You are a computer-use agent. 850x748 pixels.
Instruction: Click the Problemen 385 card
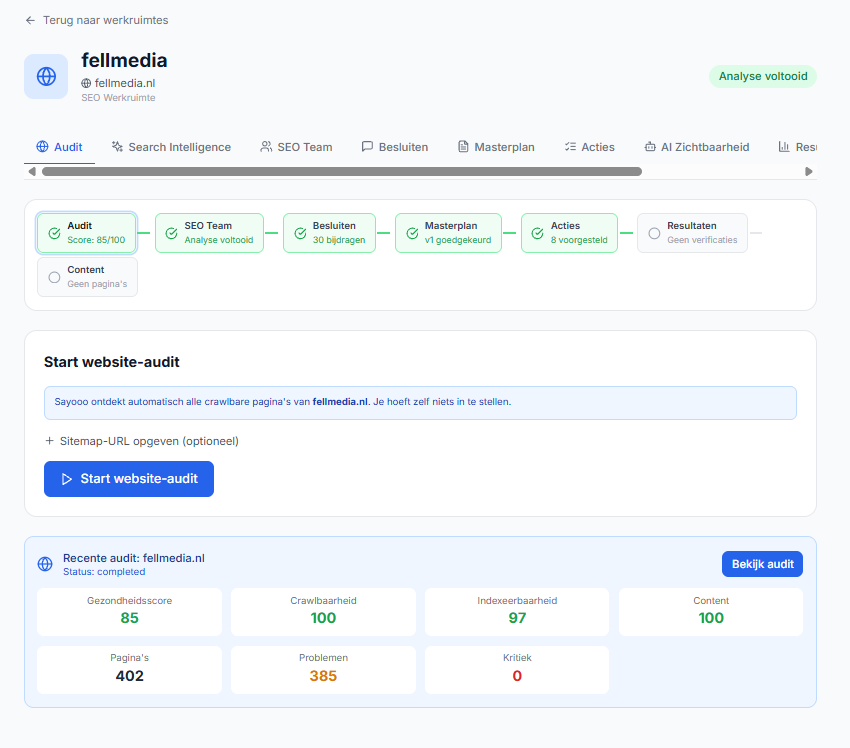coord(324,670)
